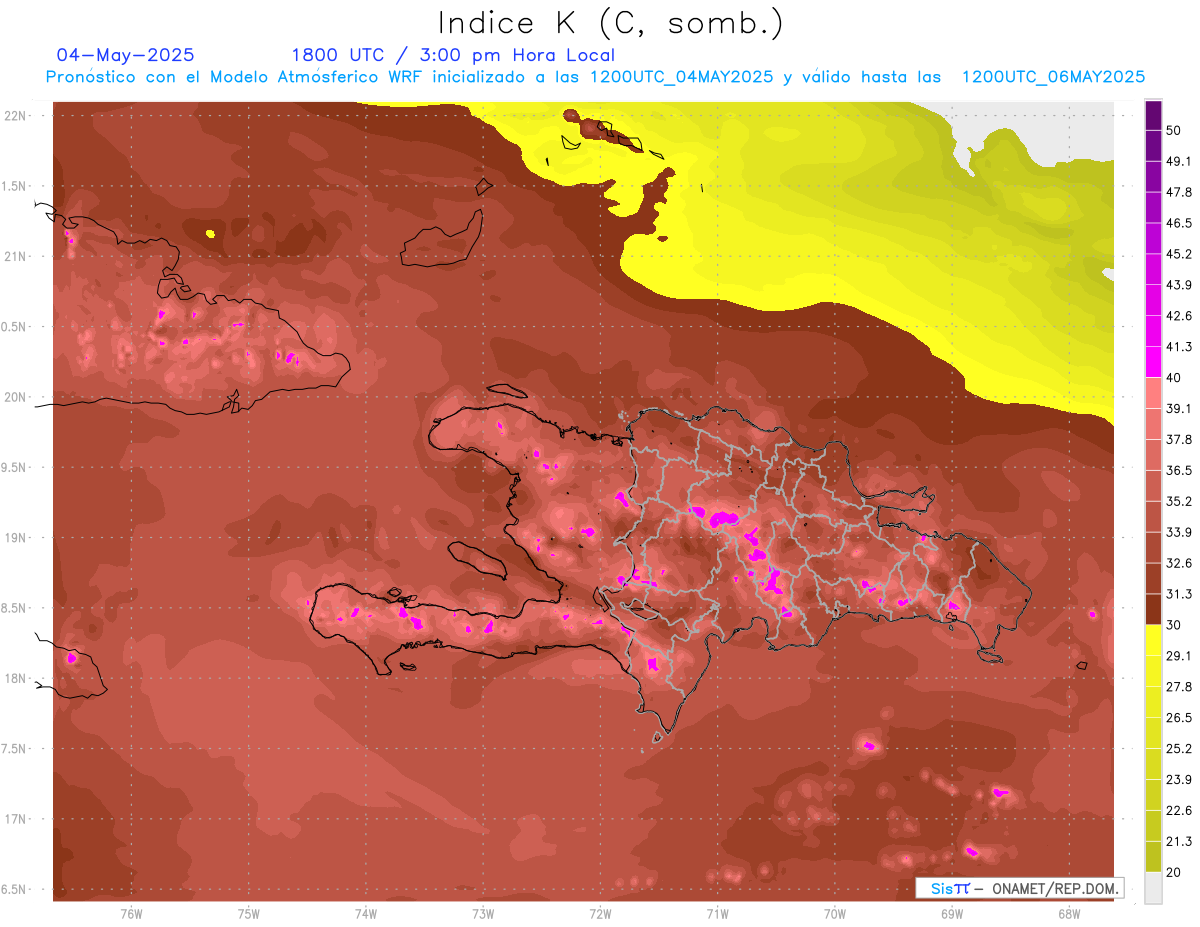Click the '35.2' legend value
The width and height of the screenshot is (1200, 927).
click(1179, 501)
